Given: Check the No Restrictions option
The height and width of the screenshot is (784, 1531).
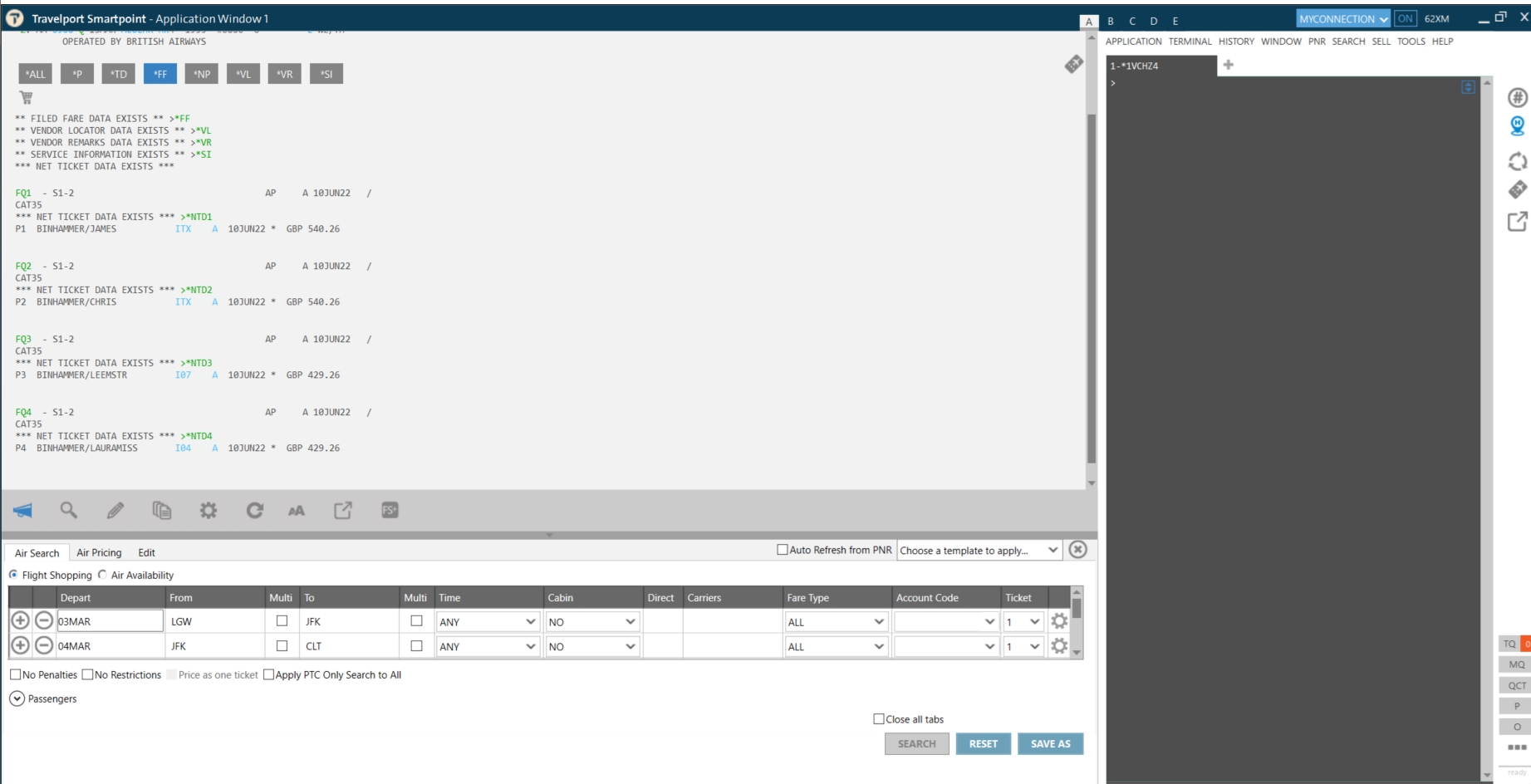Looking at the screenshot, I should pyautogui.click(x=87, y=674).
